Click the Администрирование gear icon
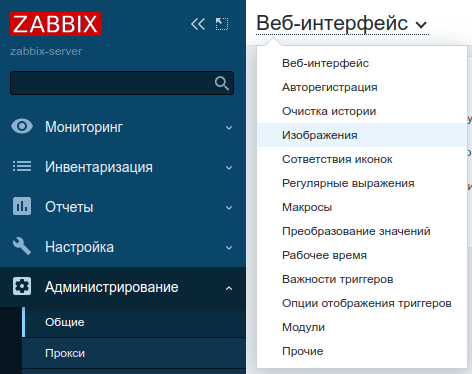Image resolution: width=472 pixels, height=374 pixels. [22, 286]
